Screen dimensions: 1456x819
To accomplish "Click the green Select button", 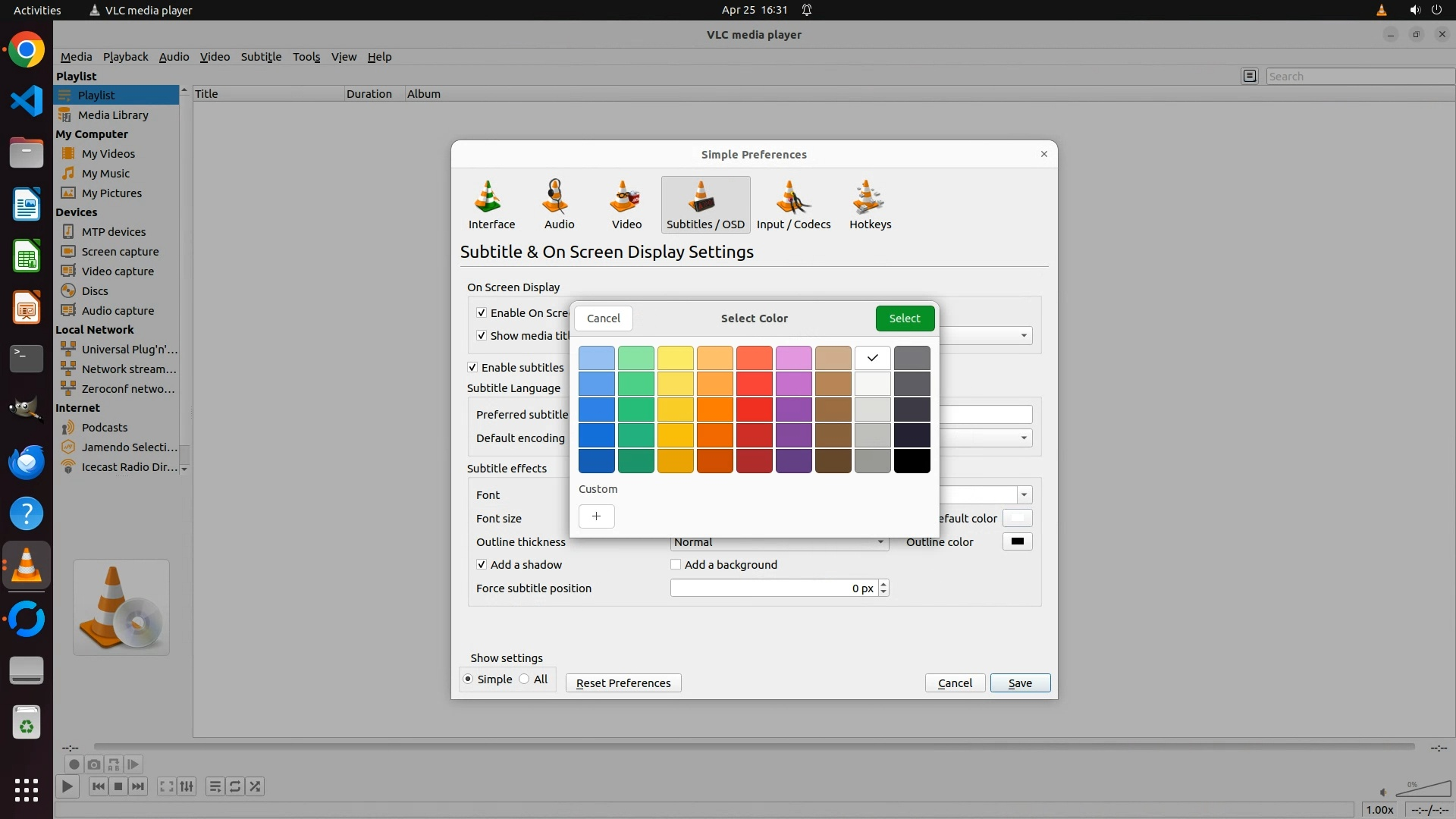I will [x=905, y=318].
